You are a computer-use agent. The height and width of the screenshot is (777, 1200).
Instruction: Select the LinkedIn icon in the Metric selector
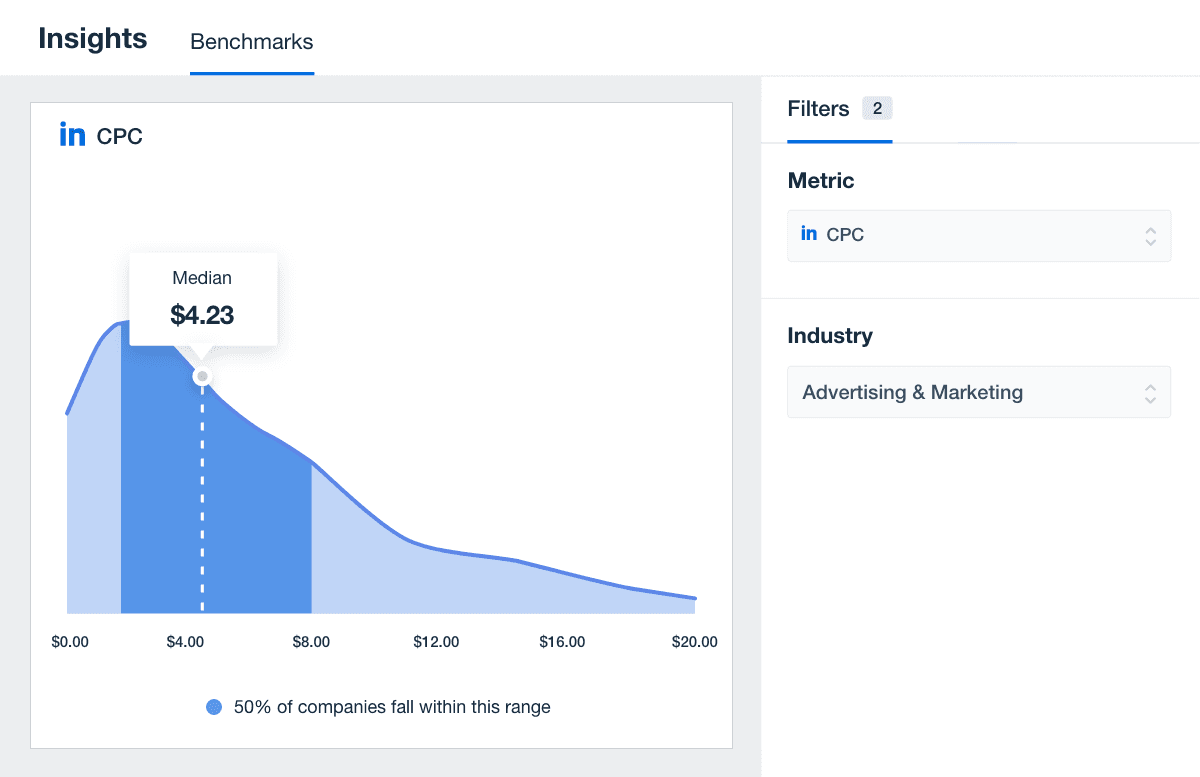point(808,233)
